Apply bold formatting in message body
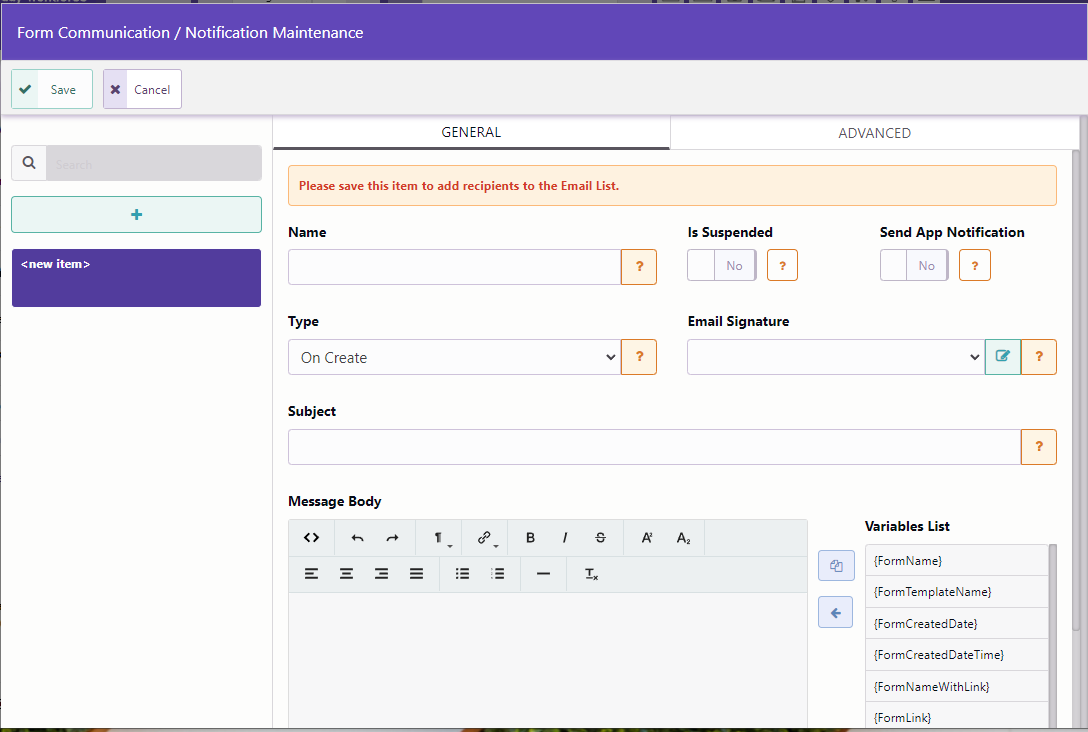 tap(530, 538)
